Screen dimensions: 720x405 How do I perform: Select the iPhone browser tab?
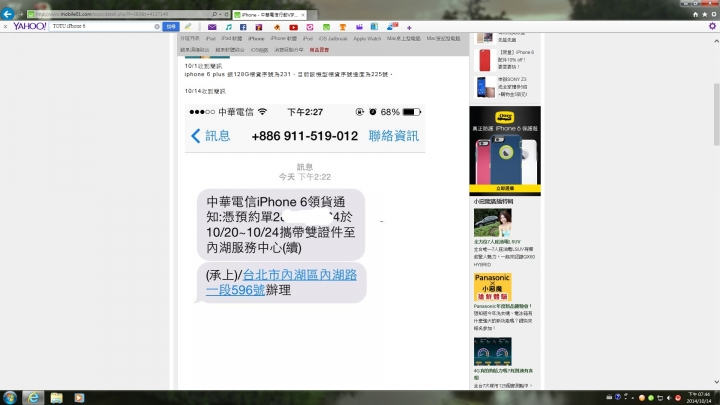269,15
